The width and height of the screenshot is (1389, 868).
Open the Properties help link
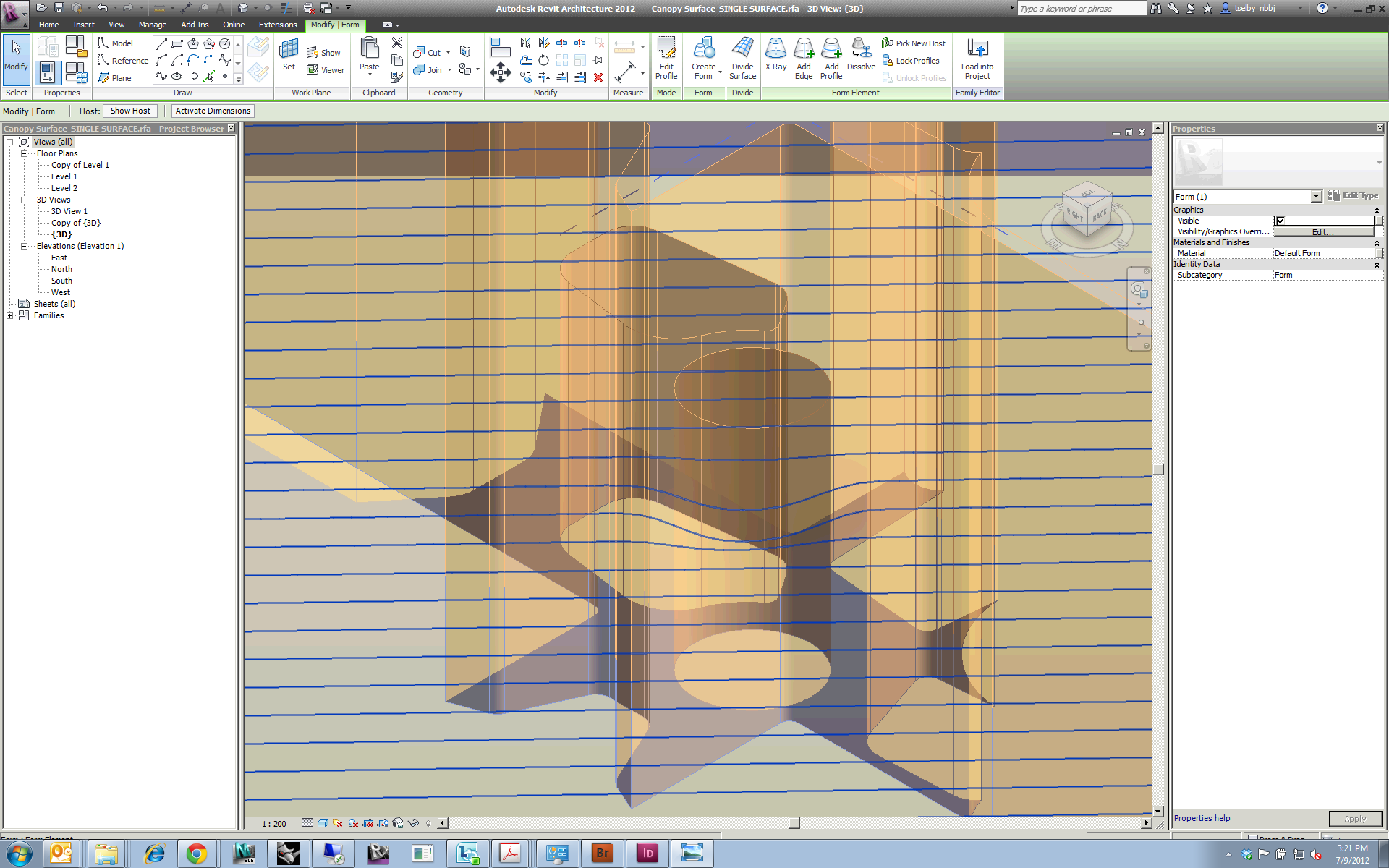(1202, 818)
